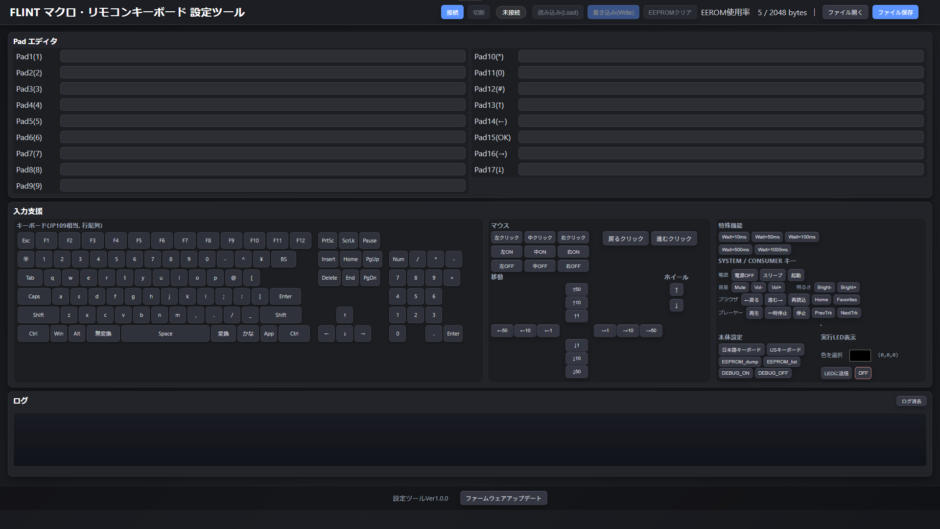Clear the log with ログ消去
The height and width of the screenshot is (529, 940).
911,401
